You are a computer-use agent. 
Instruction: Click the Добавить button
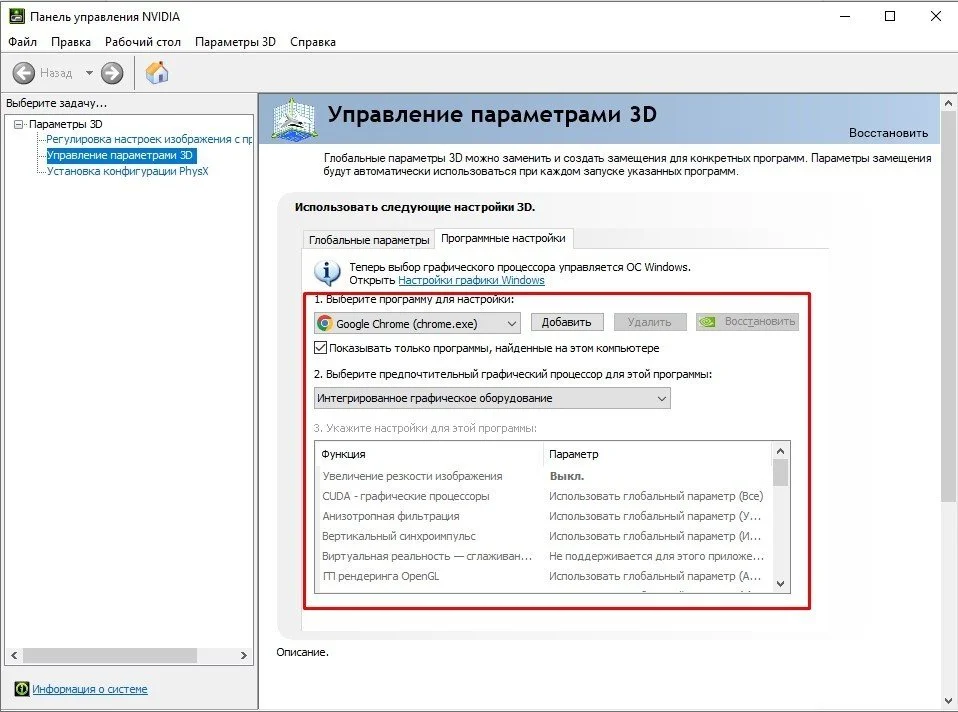(x=566, y=322)
